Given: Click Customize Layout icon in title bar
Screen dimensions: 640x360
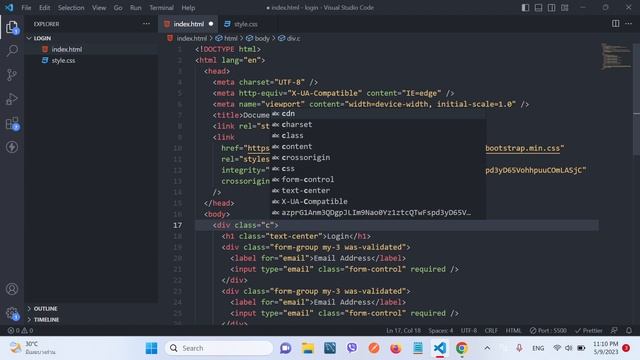Looking at the screenshot, I should tap(564, 7).
